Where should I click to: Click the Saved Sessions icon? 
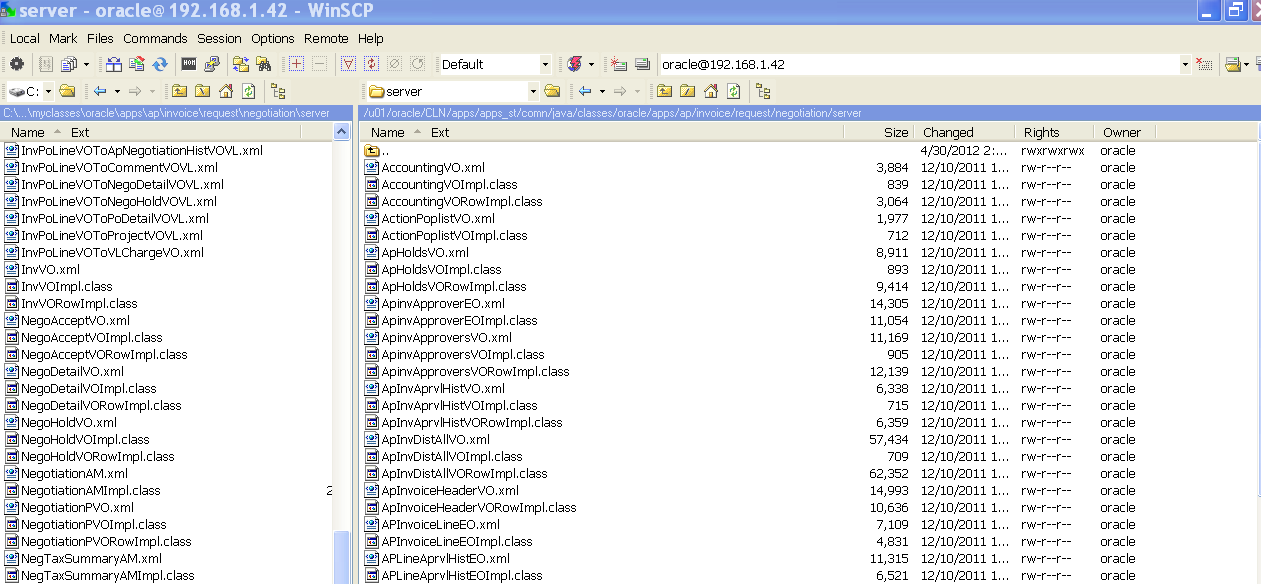pos(642,64)
